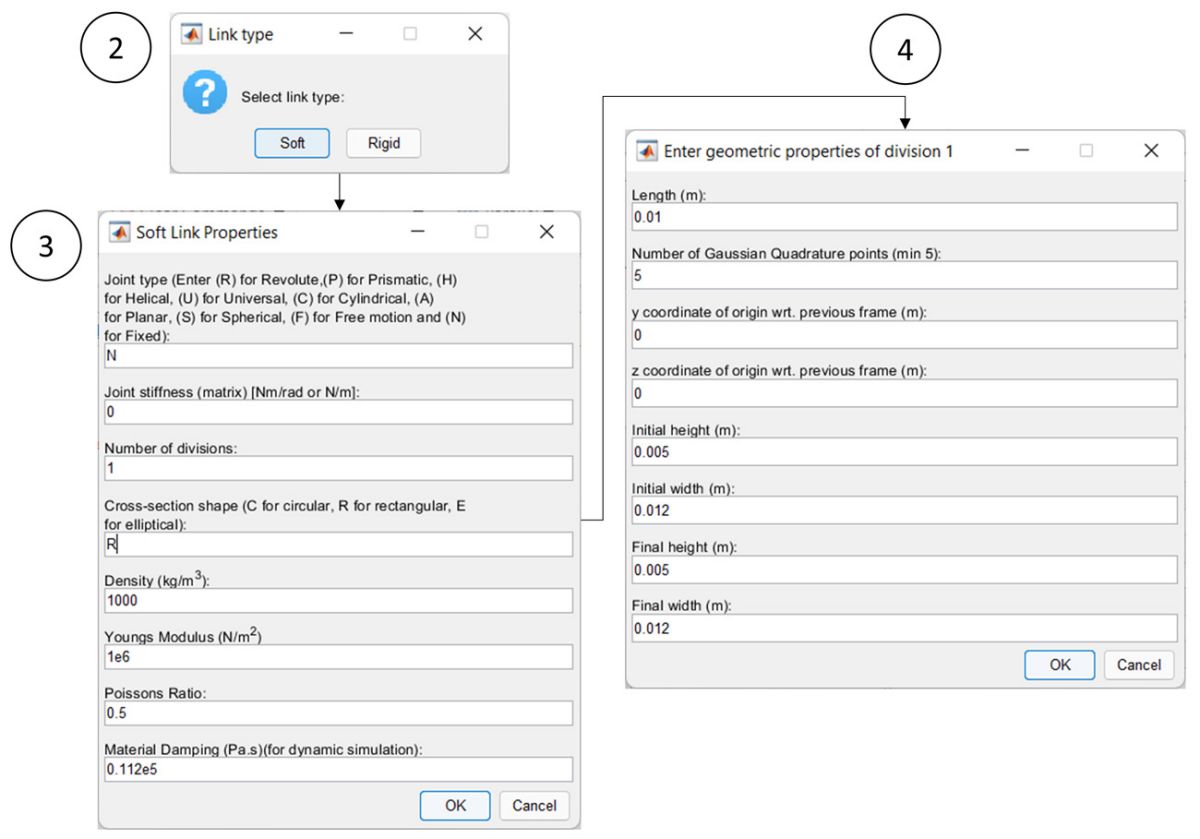
Task: Select the Rigid link type
Action: tap(383, 143)
